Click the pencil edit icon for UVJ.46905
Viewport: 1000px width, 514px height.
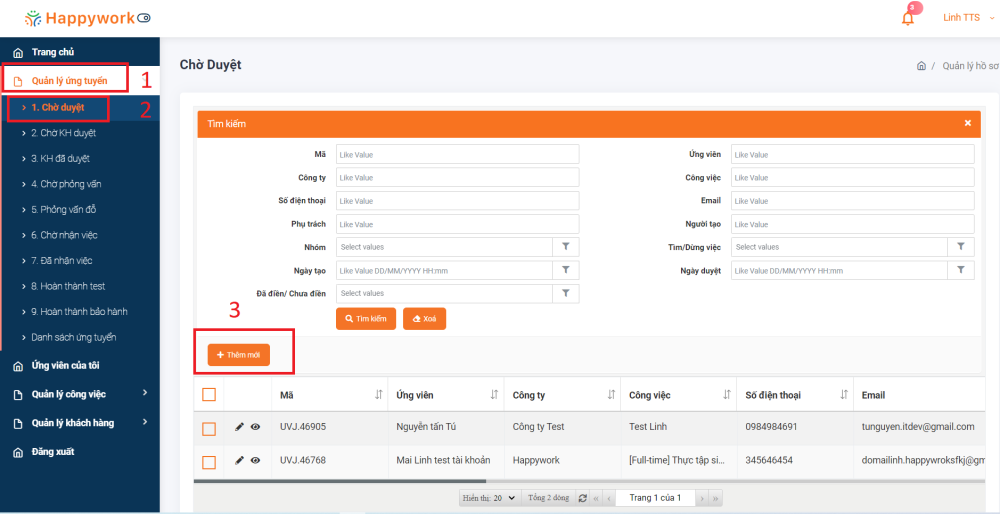239,427
